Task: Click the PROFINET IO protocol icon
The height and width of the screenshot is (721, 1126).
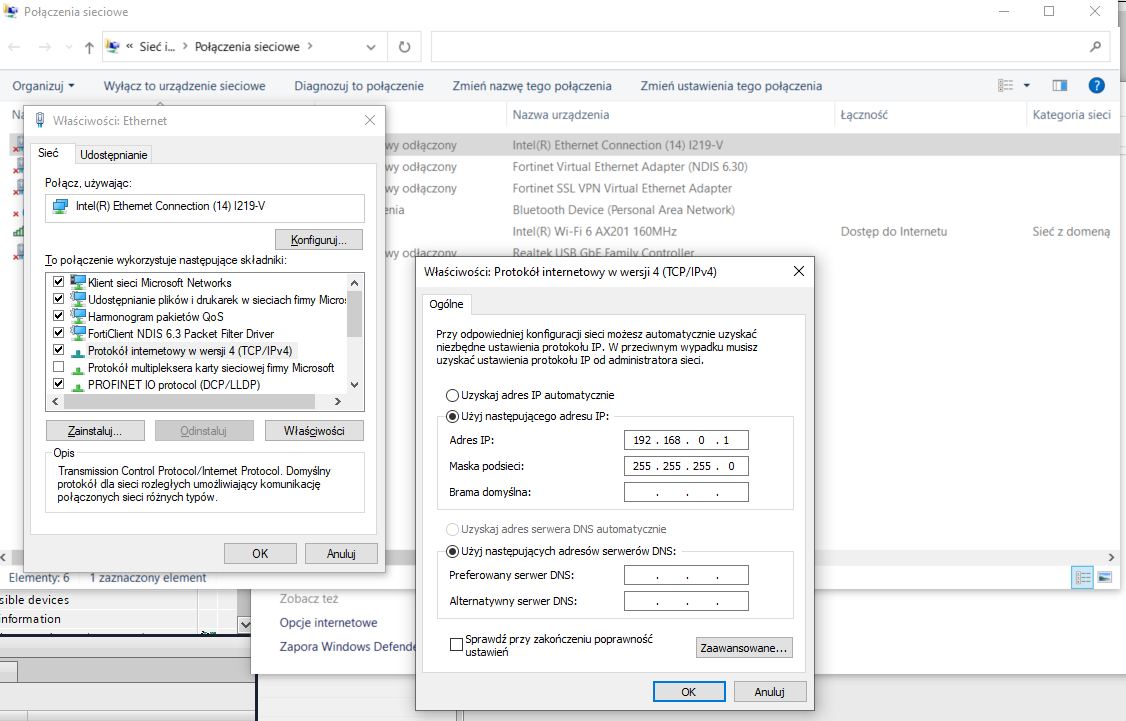Action: click(78, 386)
